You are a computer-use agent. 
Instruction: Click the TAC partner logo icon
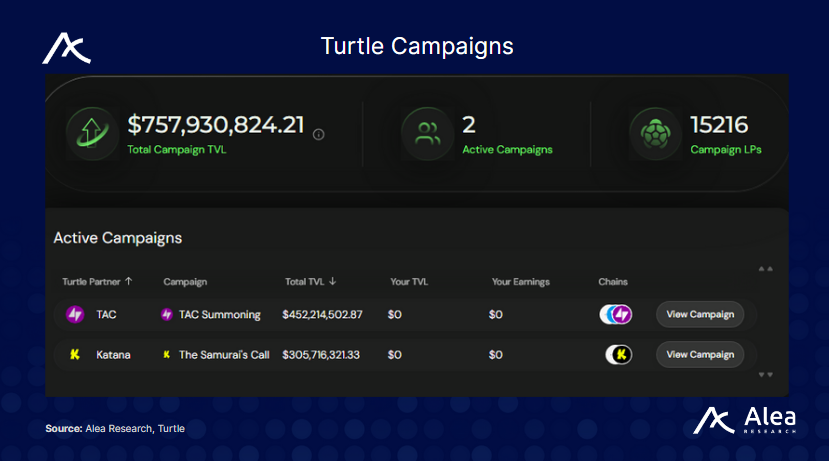click(75, 315)
